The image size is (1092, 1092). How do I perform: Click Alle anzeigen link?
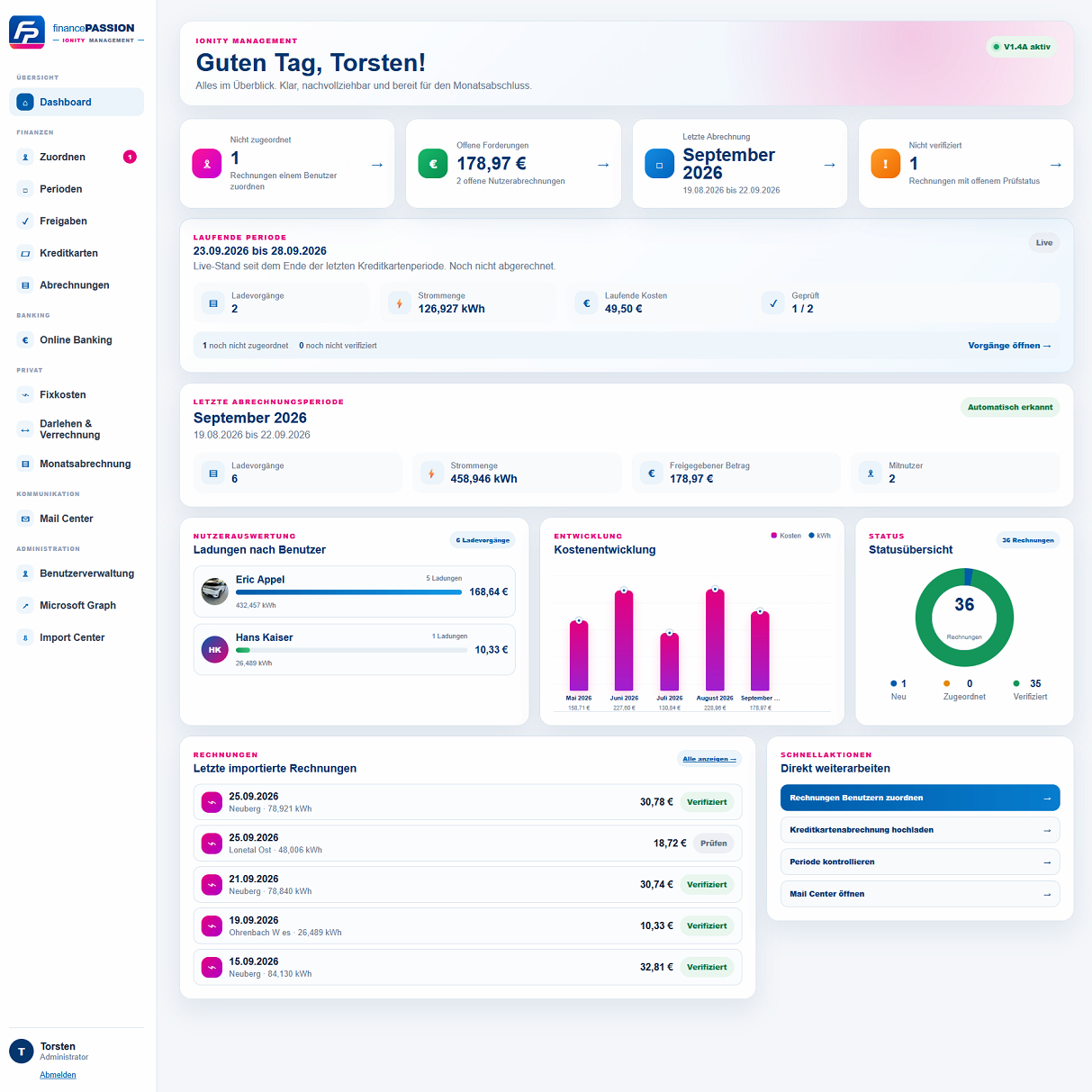coord(709,759)
